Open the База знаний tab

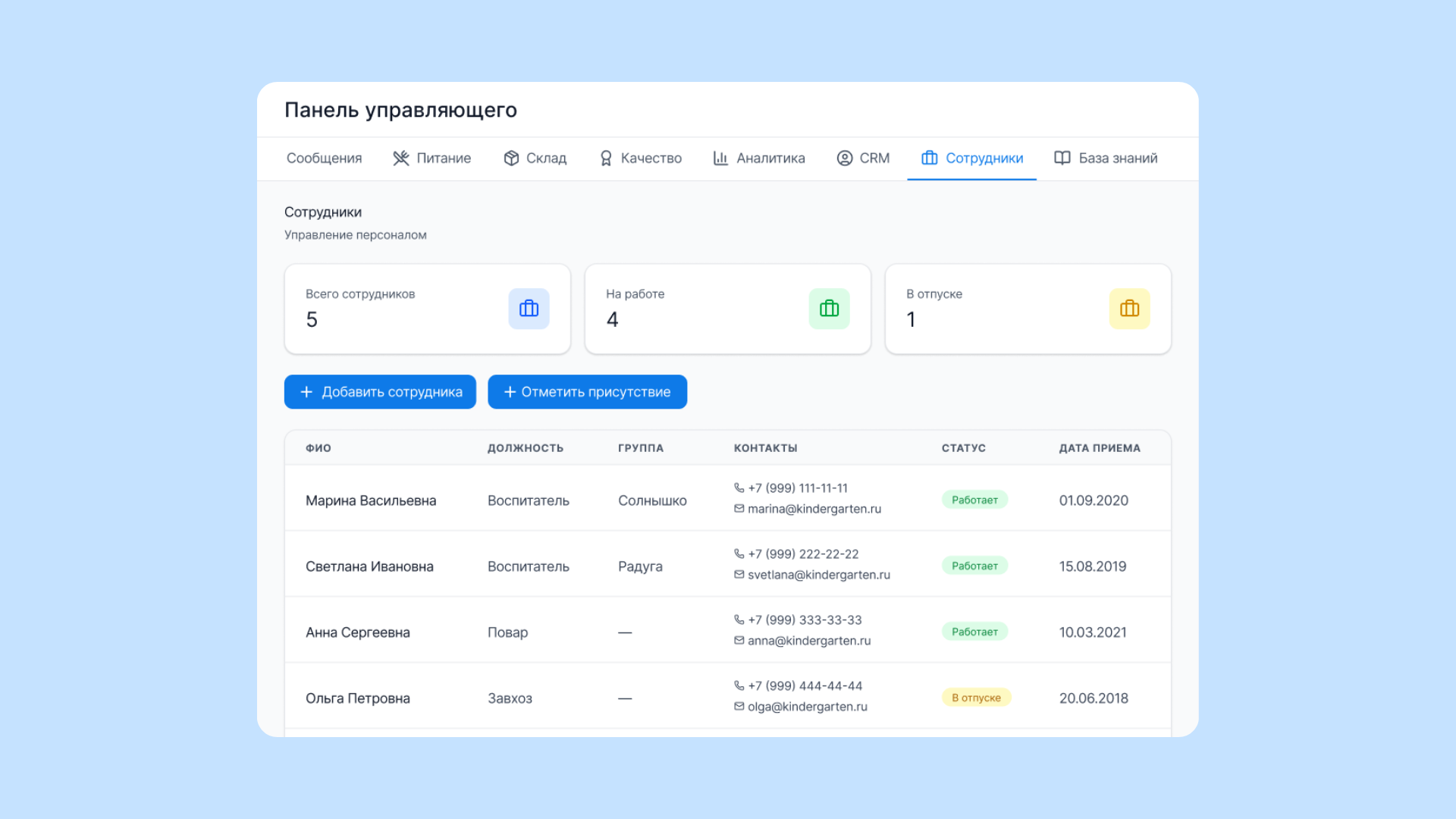(1106, 158)
